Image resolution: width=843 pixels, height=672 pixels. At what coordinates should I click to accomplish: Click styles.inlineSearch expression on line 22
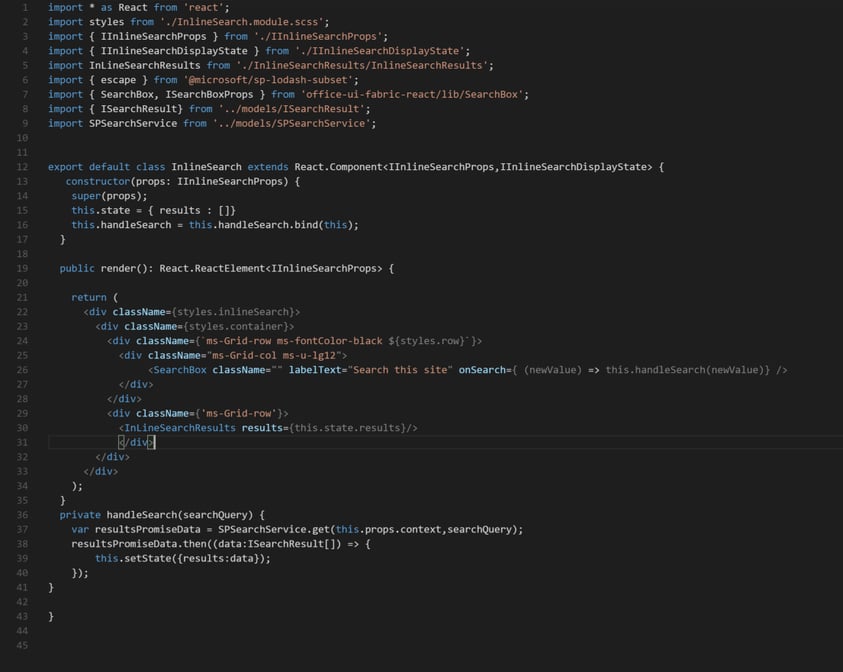pyautogui.click(x=233, y=312)
